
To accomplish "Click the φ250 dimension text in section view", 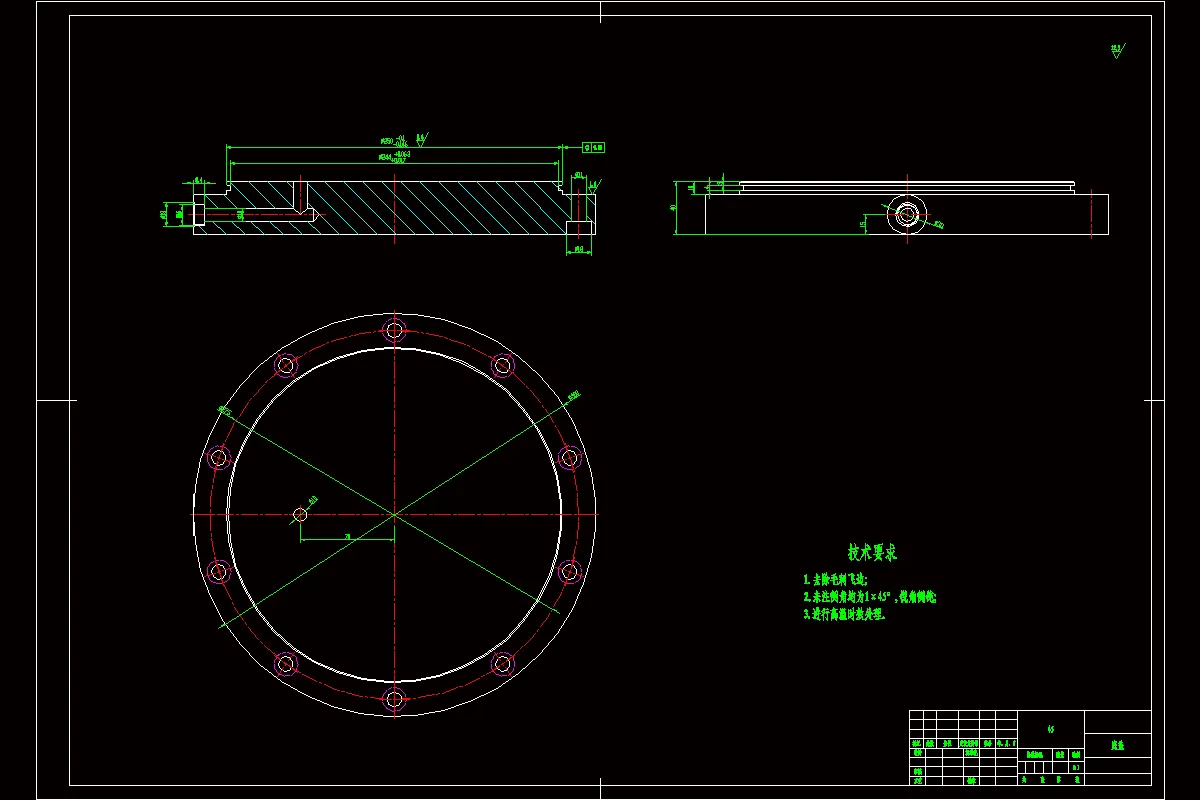I will 393,141.
